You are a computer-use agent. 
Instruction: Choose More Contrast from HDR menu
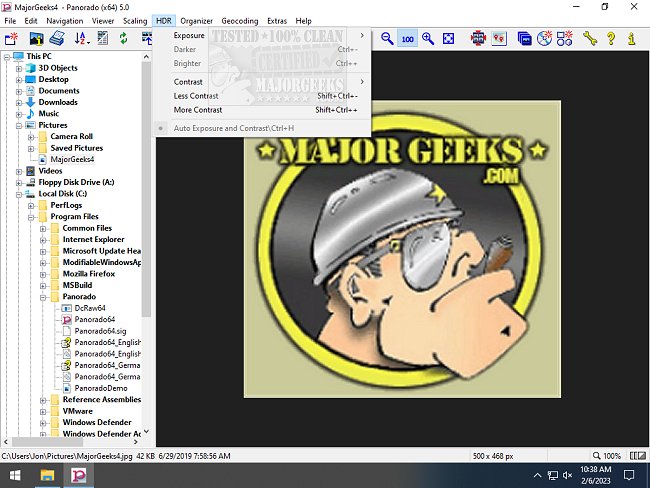262,110
